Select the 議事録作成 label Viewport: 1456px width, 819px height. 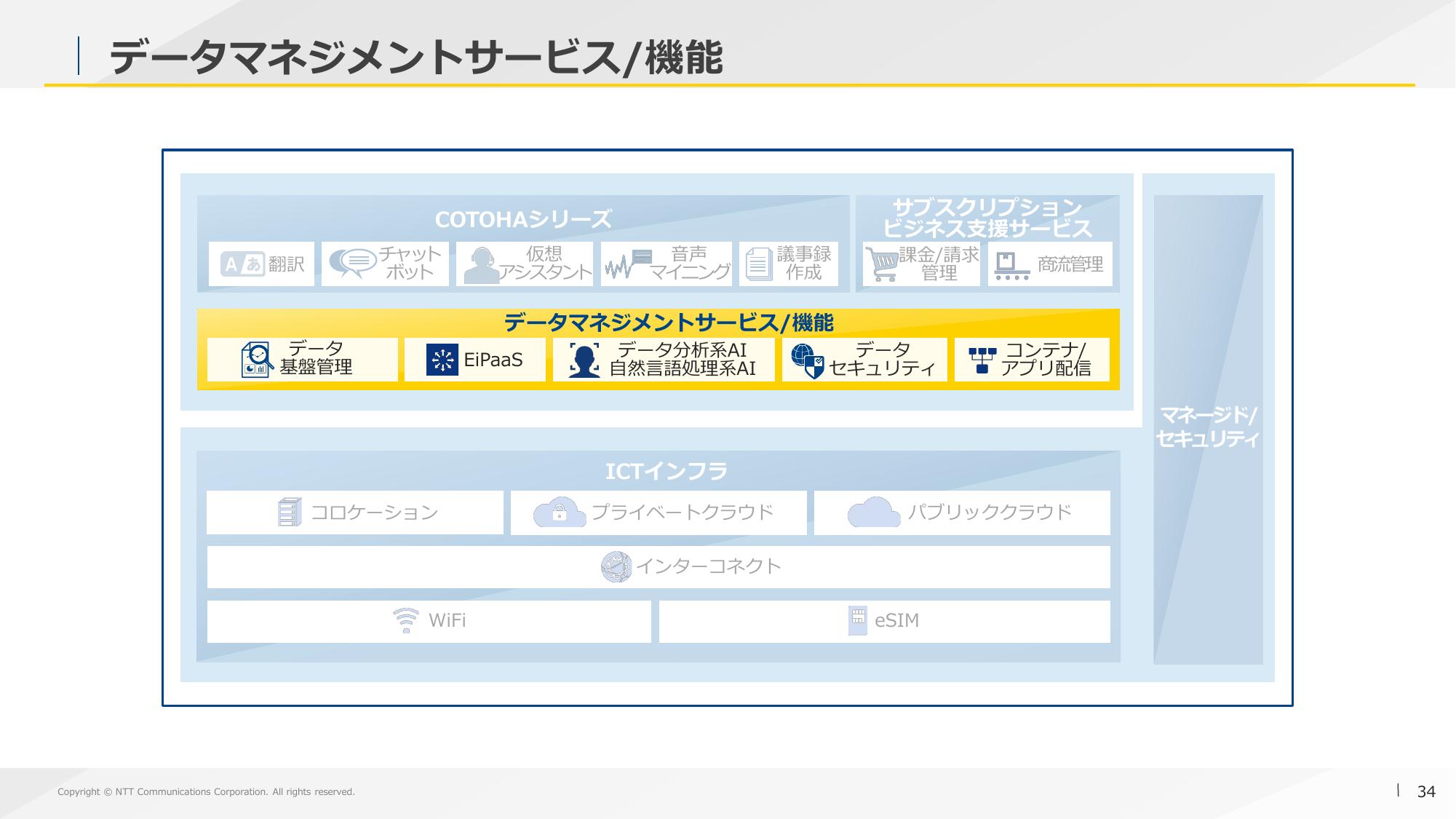(804, 264)
